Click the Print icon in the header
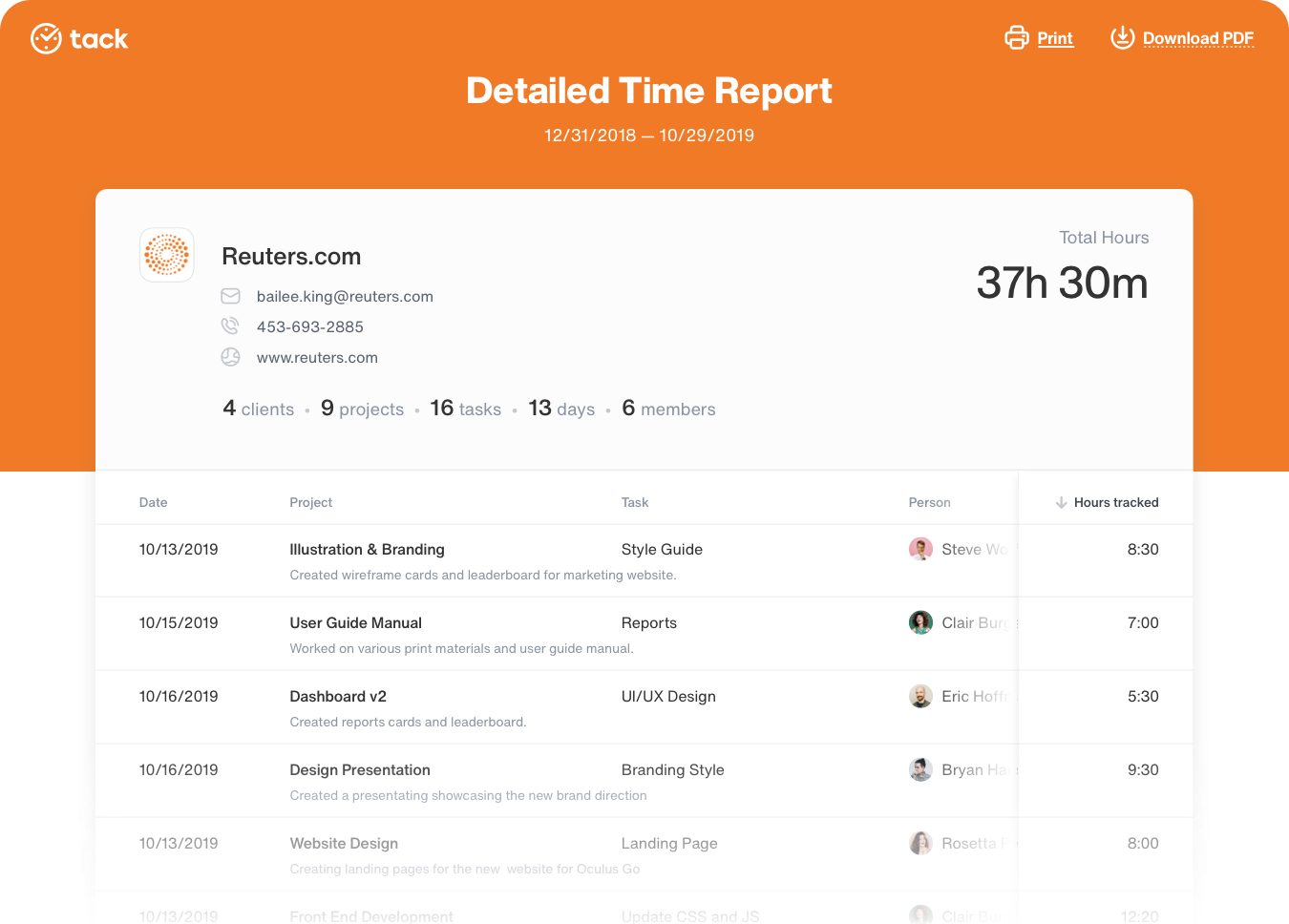Viewport: 1289px width, 924px height. click(x=1016, y=37)
